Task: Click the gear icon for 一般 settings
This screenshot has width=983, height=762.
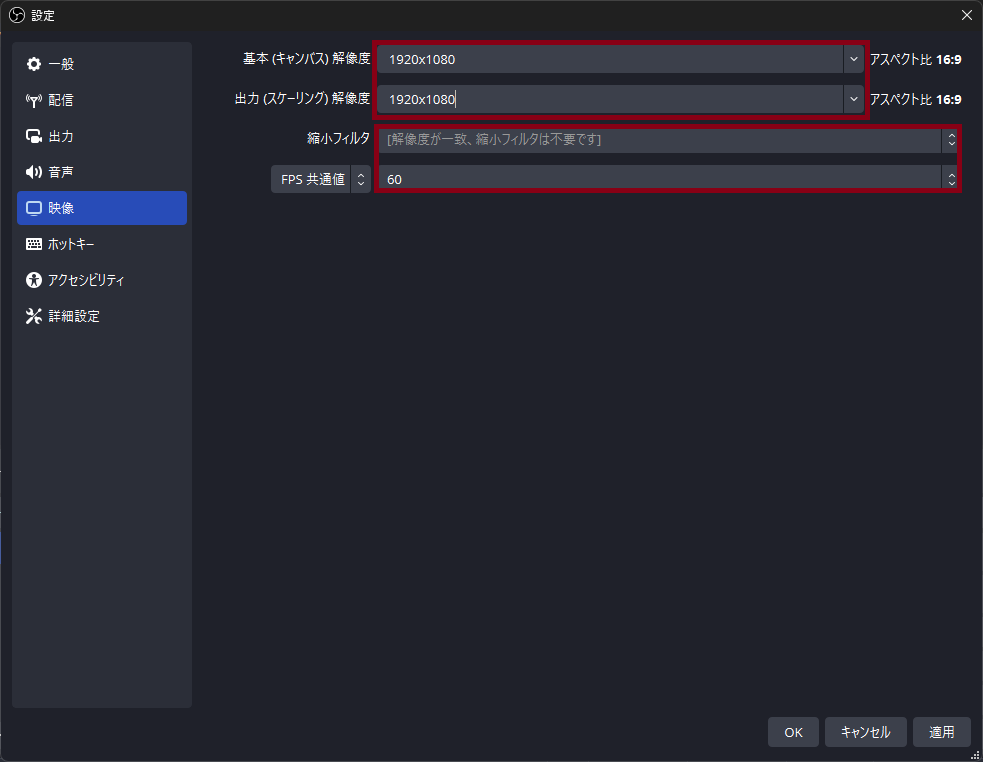Action: coord(34,64)
